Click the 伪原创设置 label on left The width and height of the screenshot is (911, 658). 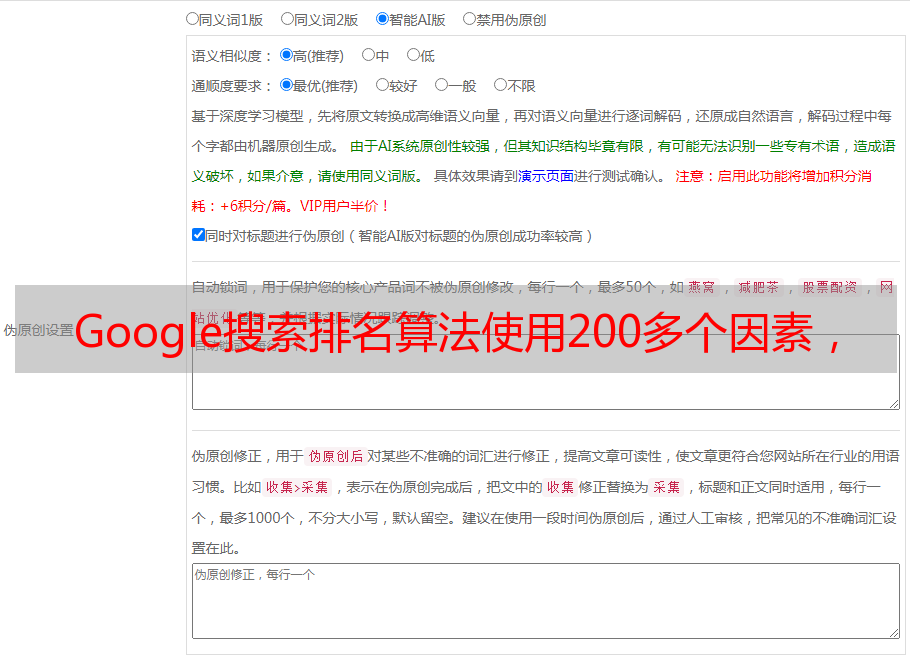click(x=38, y=330)
